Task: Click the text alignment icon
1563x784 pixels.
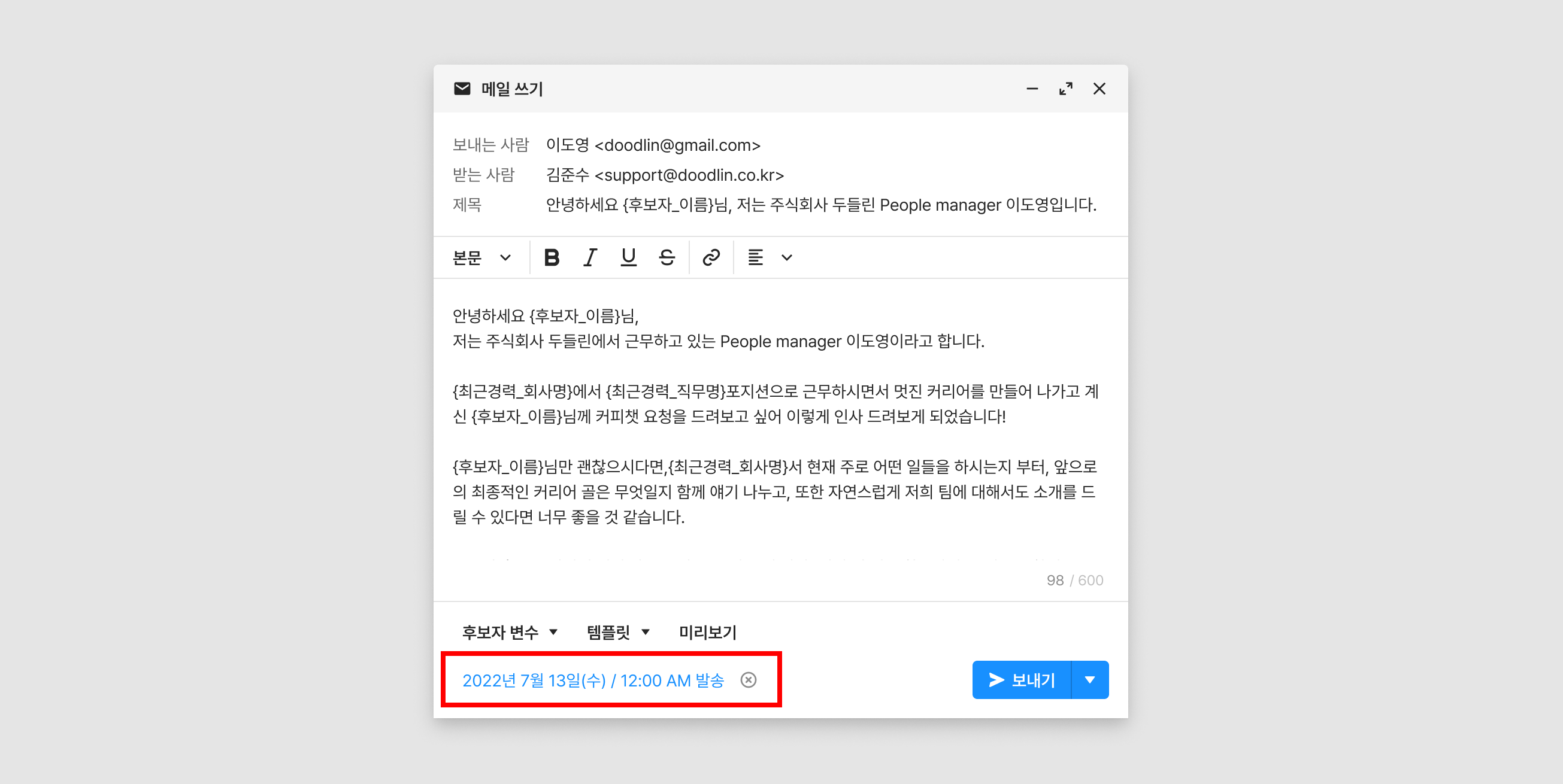Action: click(x=755, y=258)
